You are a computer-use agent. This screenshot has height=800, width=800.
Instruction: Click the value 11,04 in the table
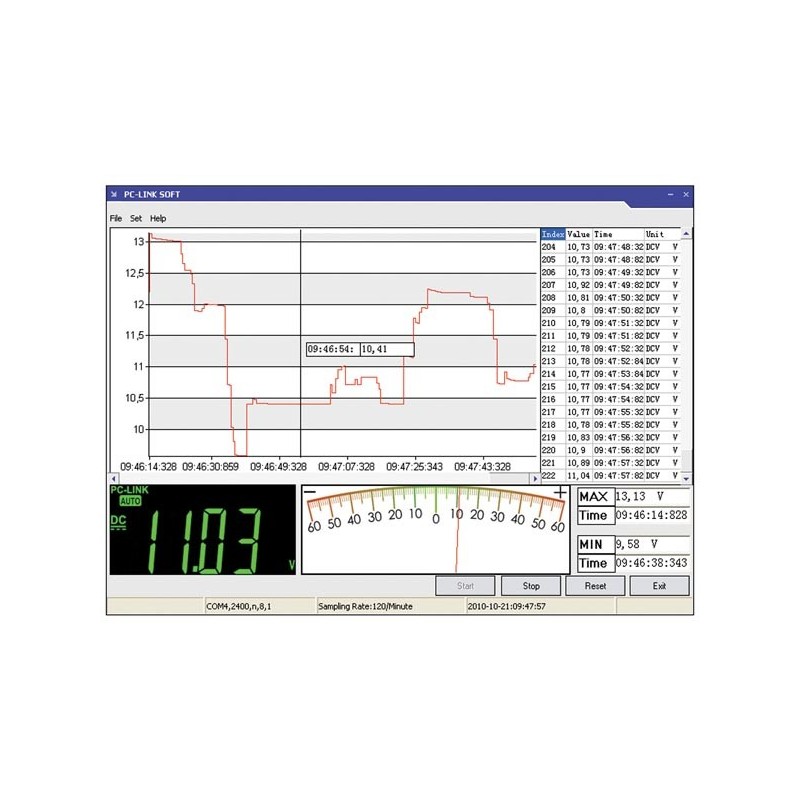pos(579,476)
